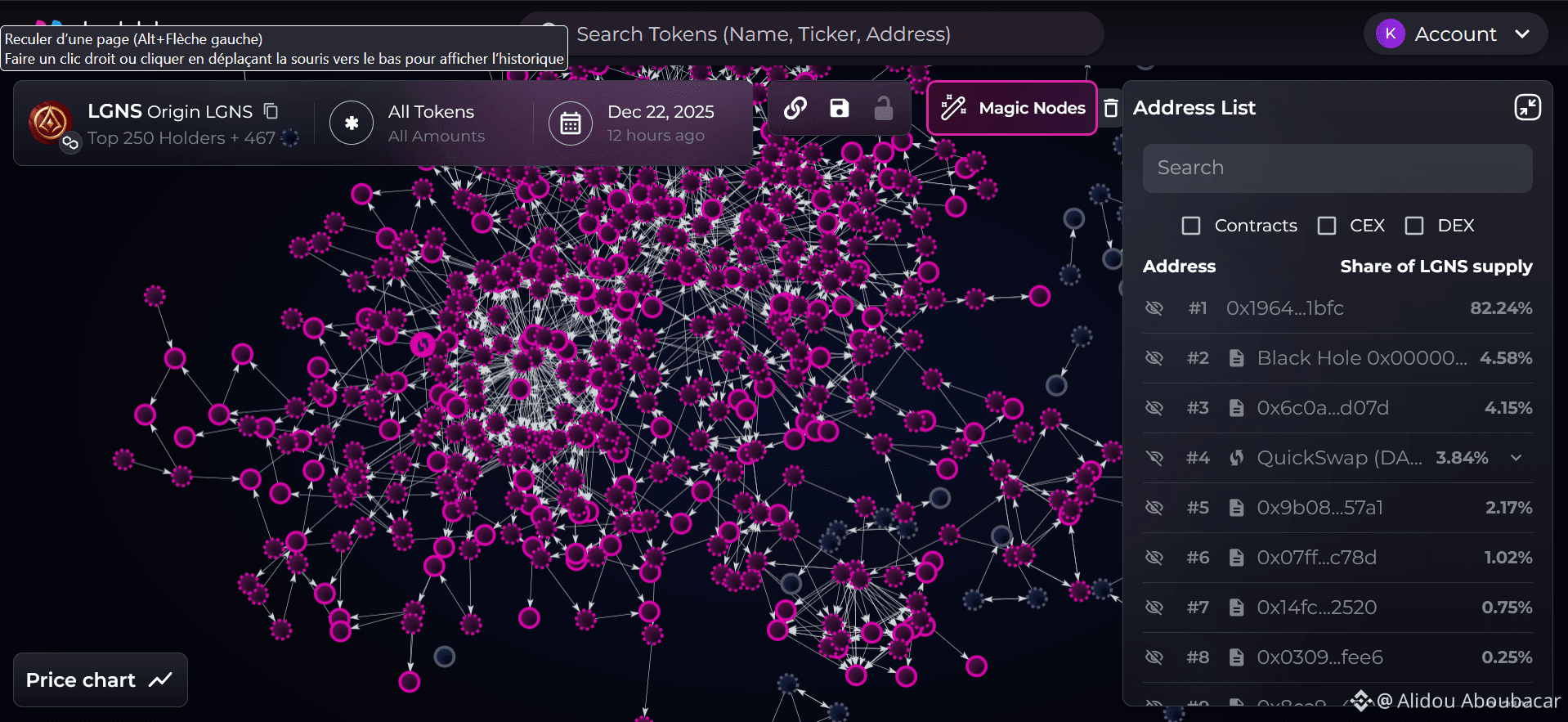Click the copy link icon in toolbar
The width and height of the screenshot is (1568, 722).
pos(795,108)
